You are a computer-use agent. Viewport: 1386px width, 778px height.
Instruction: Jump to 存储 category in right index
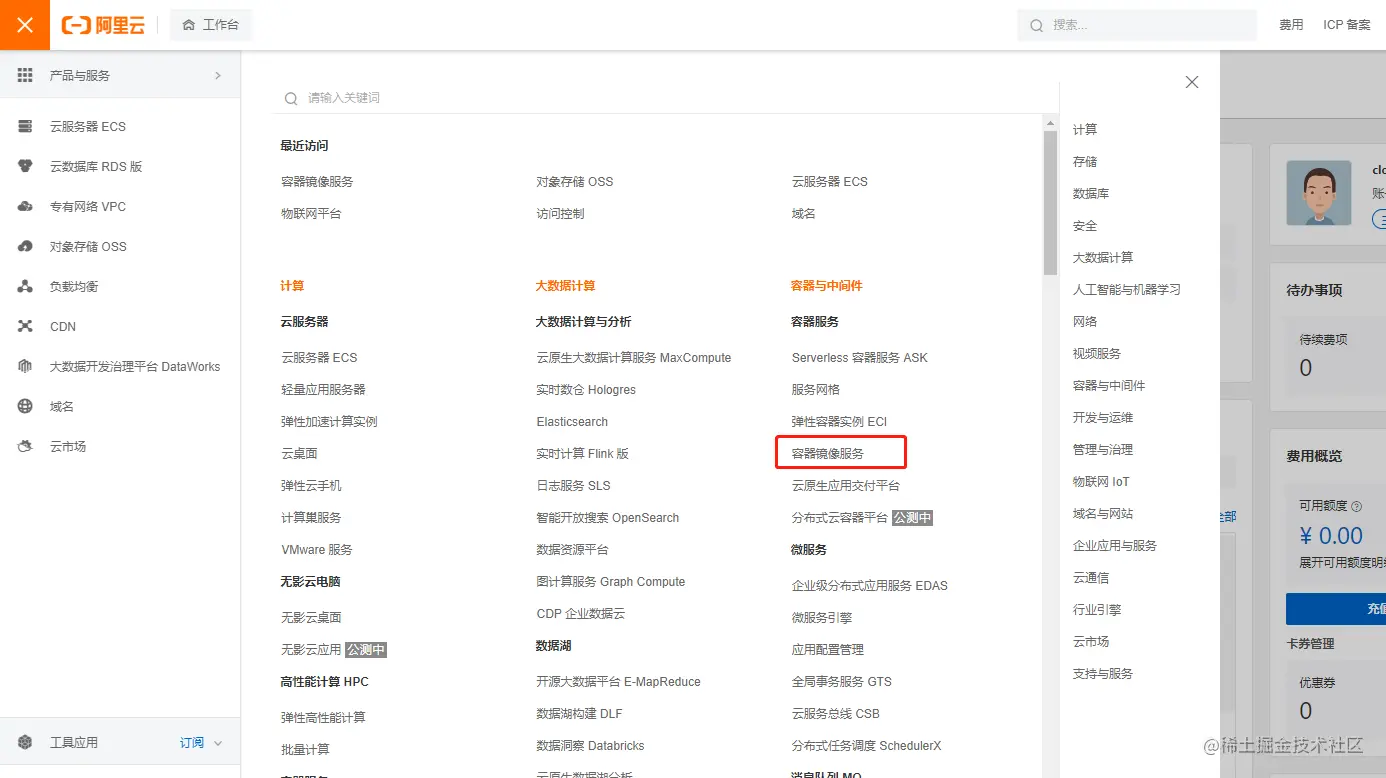click(1085, 162)
